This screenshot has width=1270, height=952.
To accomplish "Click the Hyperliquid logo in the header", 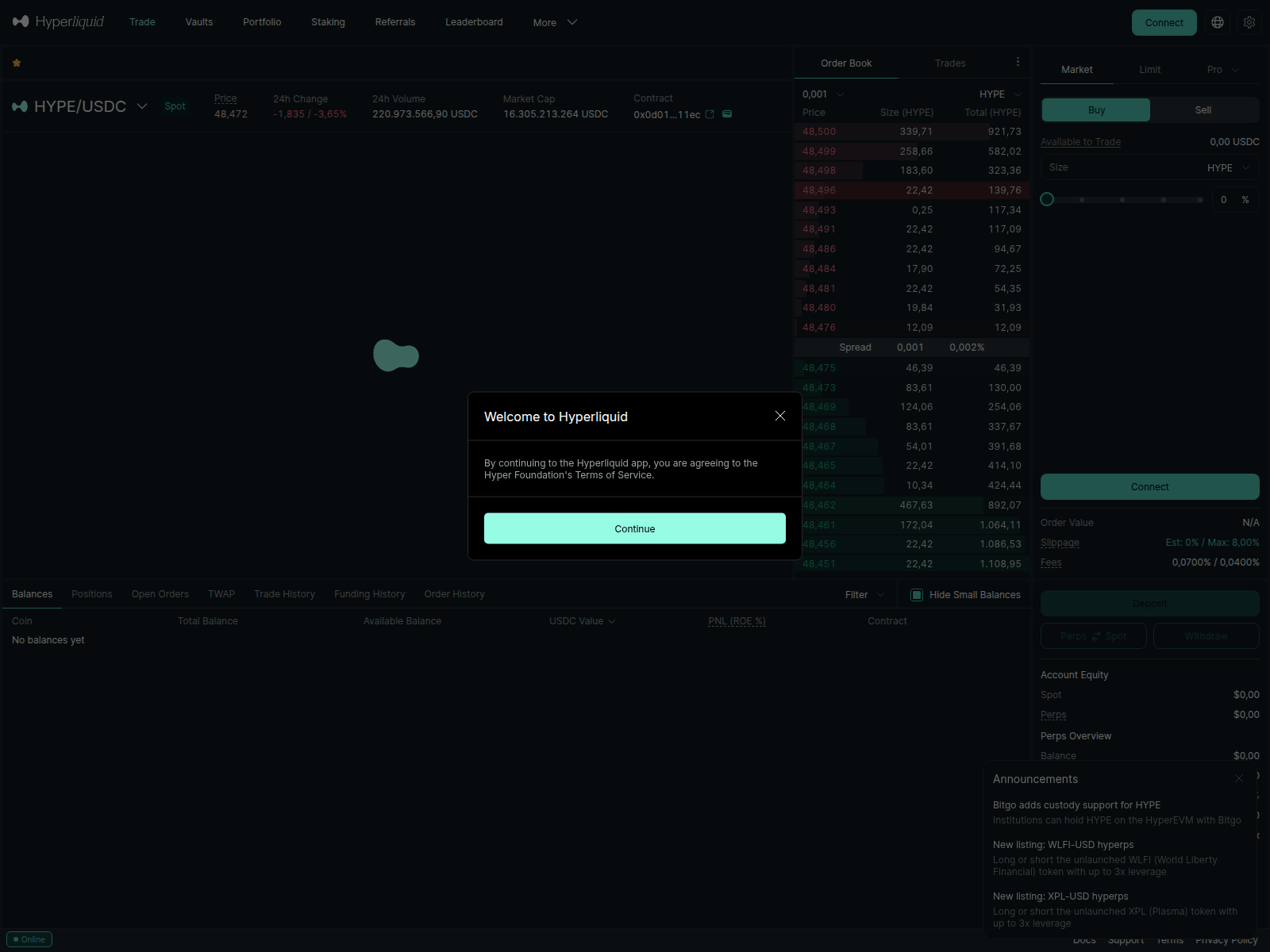I will [x=58, y=21].
